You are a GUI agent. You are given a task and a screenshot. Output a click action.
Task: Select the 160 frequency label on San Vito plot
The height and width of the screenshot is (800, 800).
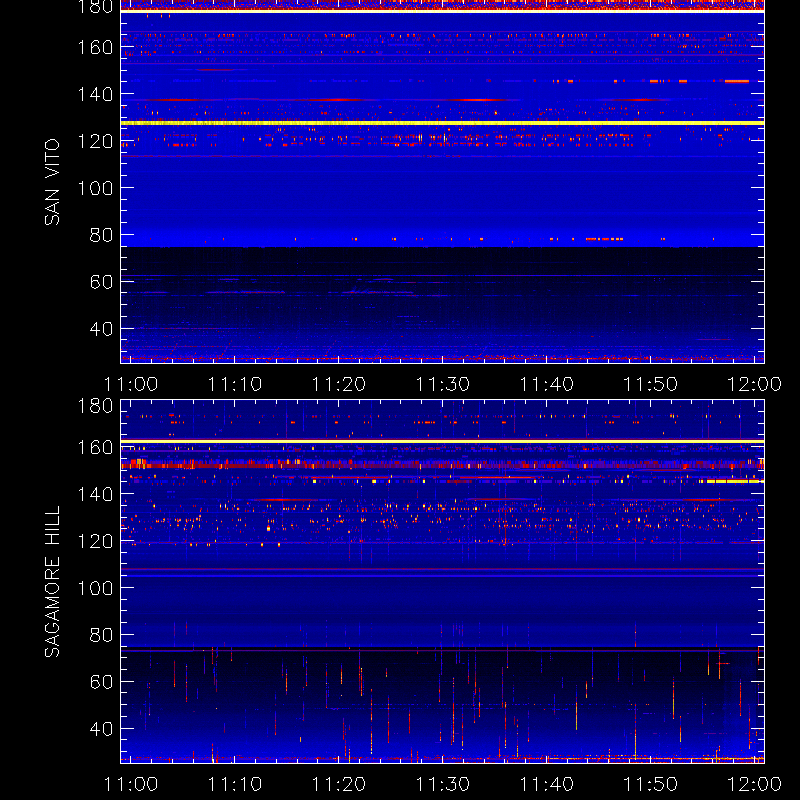(x=95, y=47)
